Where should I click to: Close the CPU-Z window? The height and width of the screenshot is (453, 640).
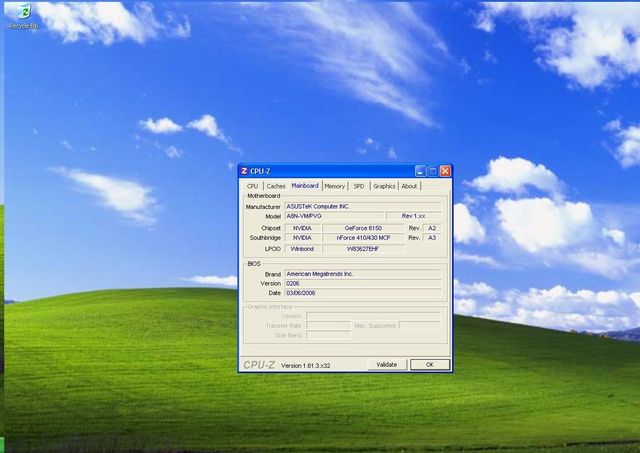click(x=445, y=171)
